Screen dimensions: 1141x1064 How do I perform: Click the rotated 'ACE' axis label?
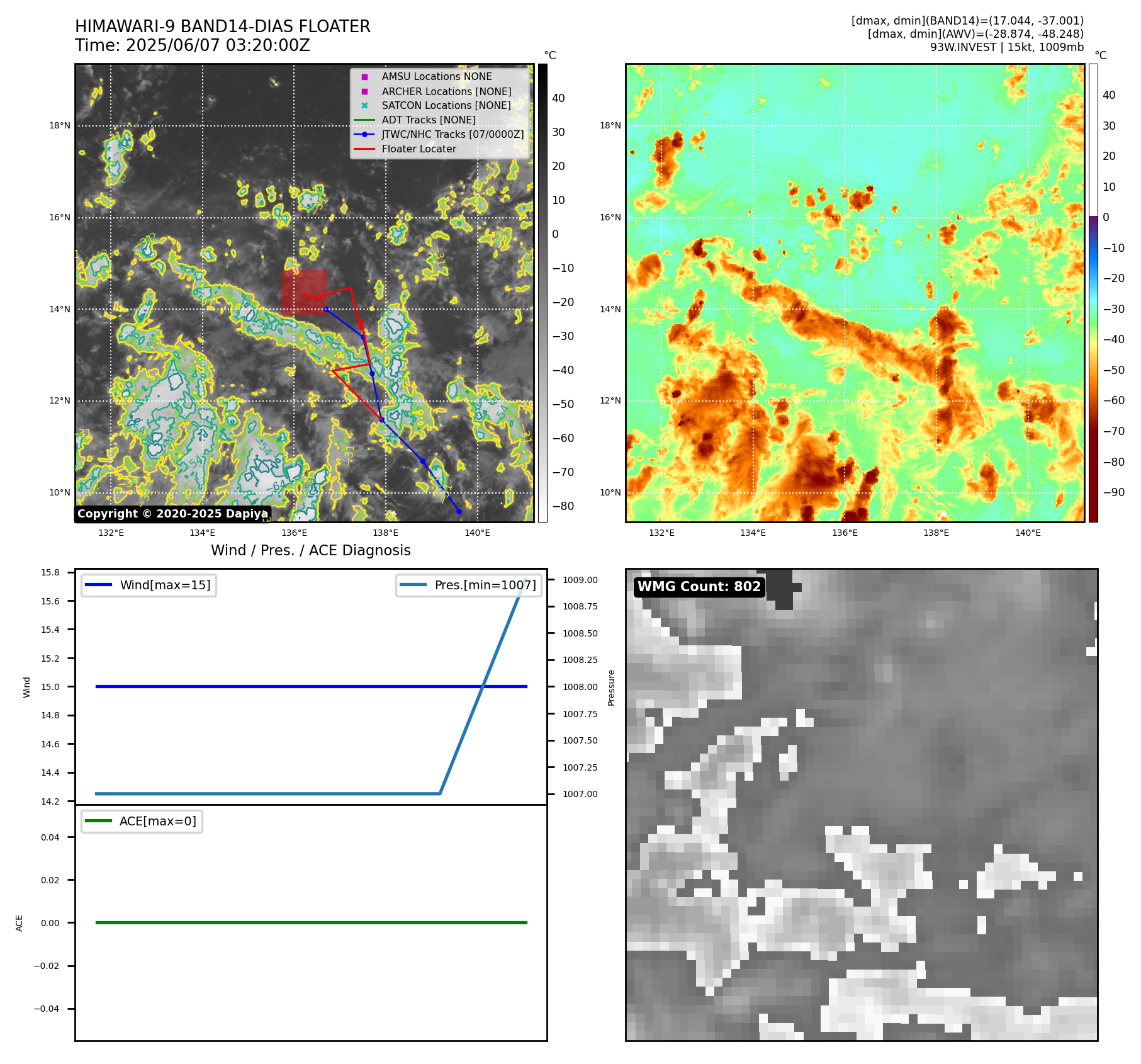point(19,923)
